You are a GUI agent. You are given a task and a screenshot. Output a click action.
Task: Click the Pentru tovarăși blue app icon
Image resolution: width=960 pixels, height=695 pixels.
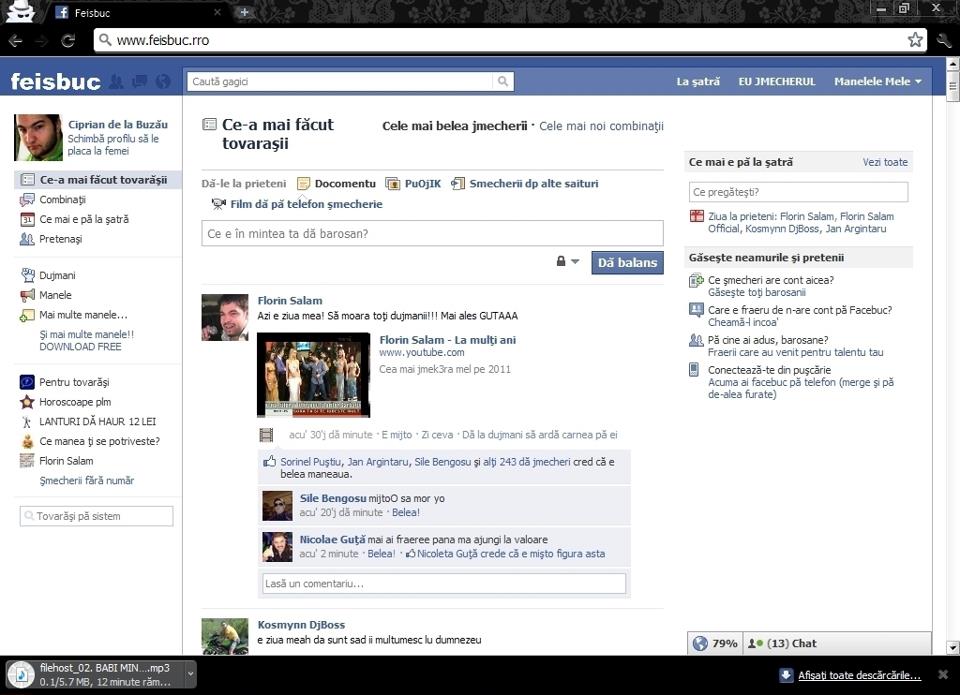[x=27, y=382]
